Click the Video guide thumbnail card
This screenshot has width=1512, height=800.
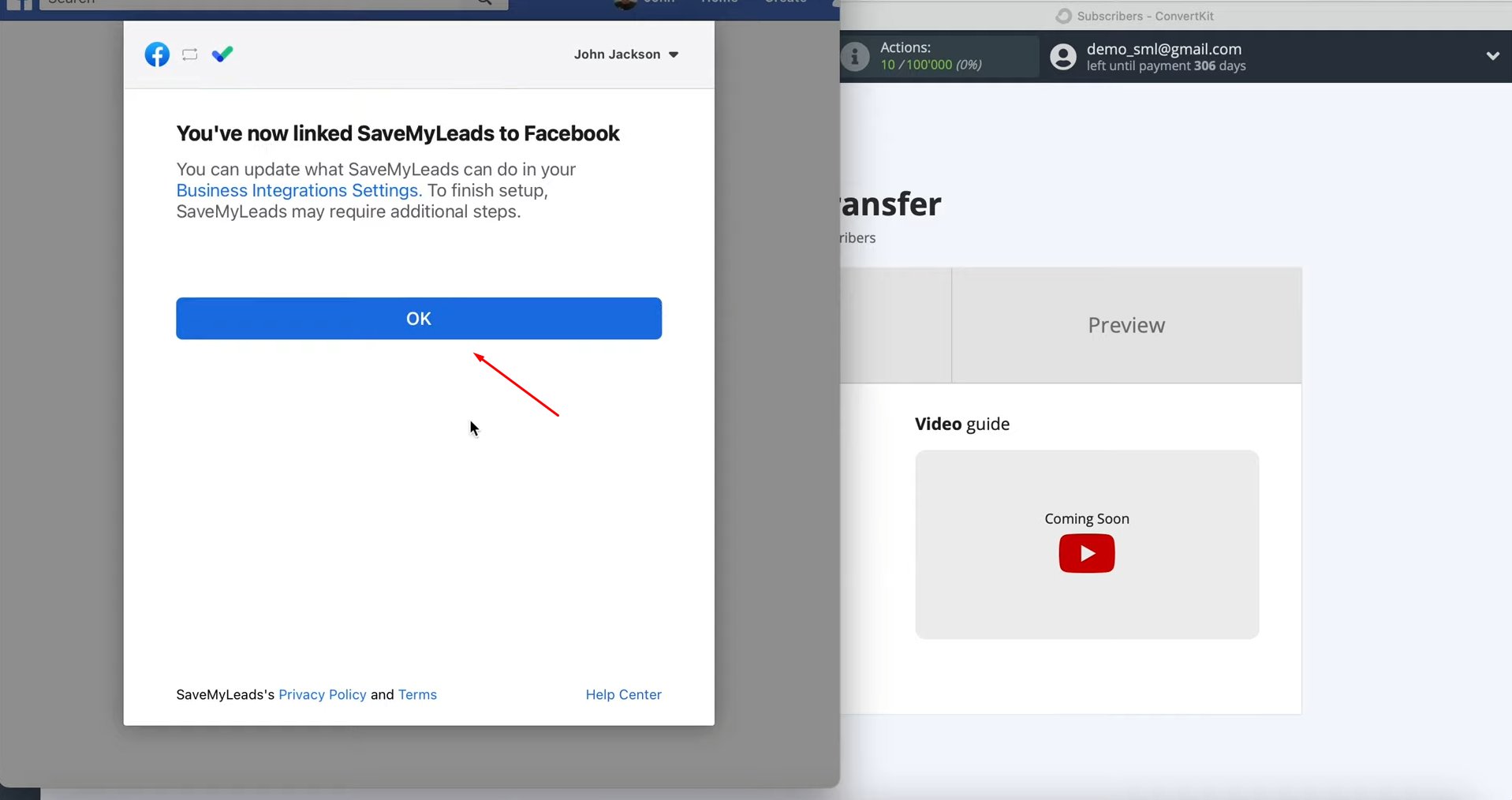[x=1087, y=544]
